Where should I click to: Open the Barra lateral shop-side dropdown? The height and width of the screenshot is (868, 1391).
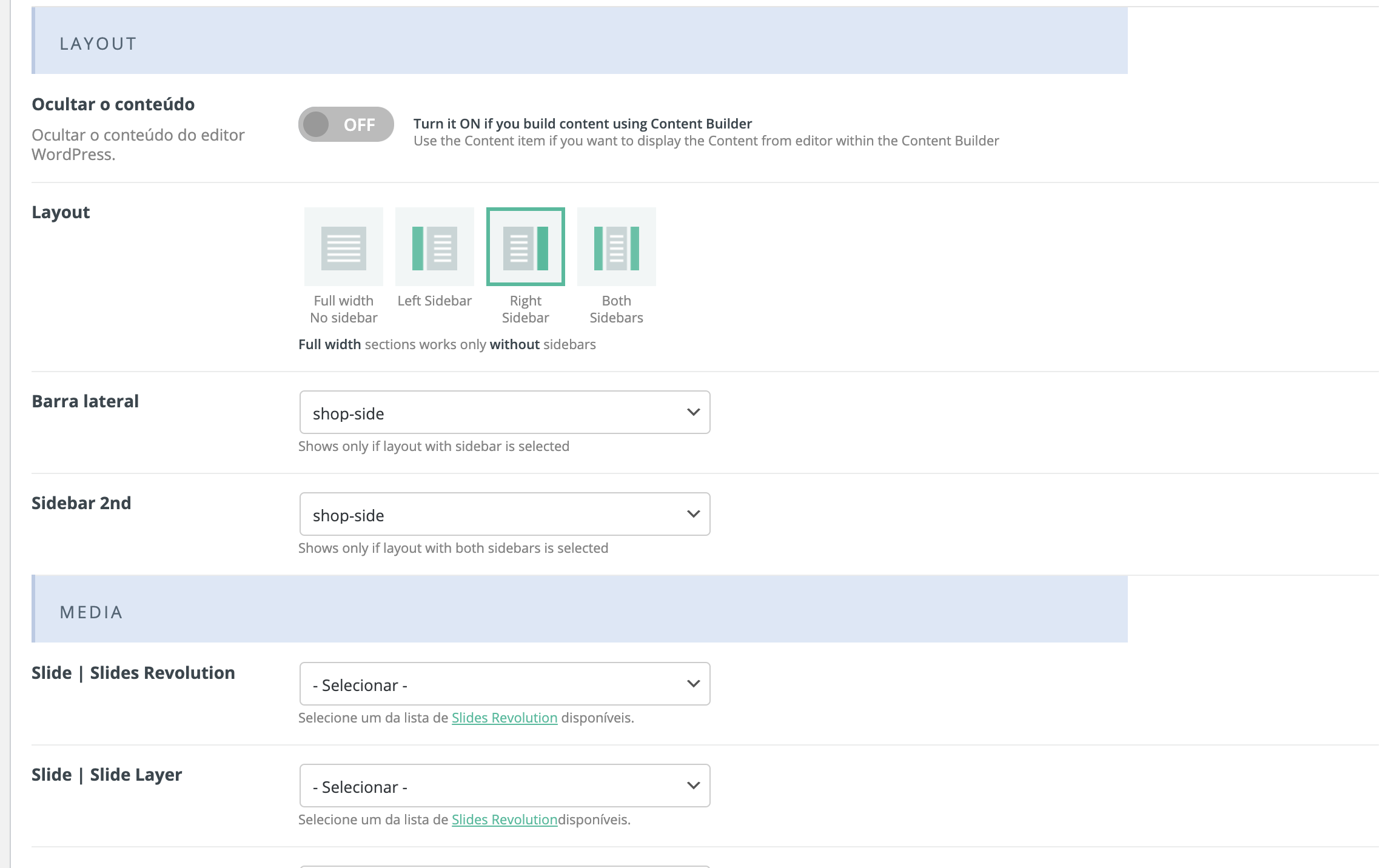click(505, 412)
